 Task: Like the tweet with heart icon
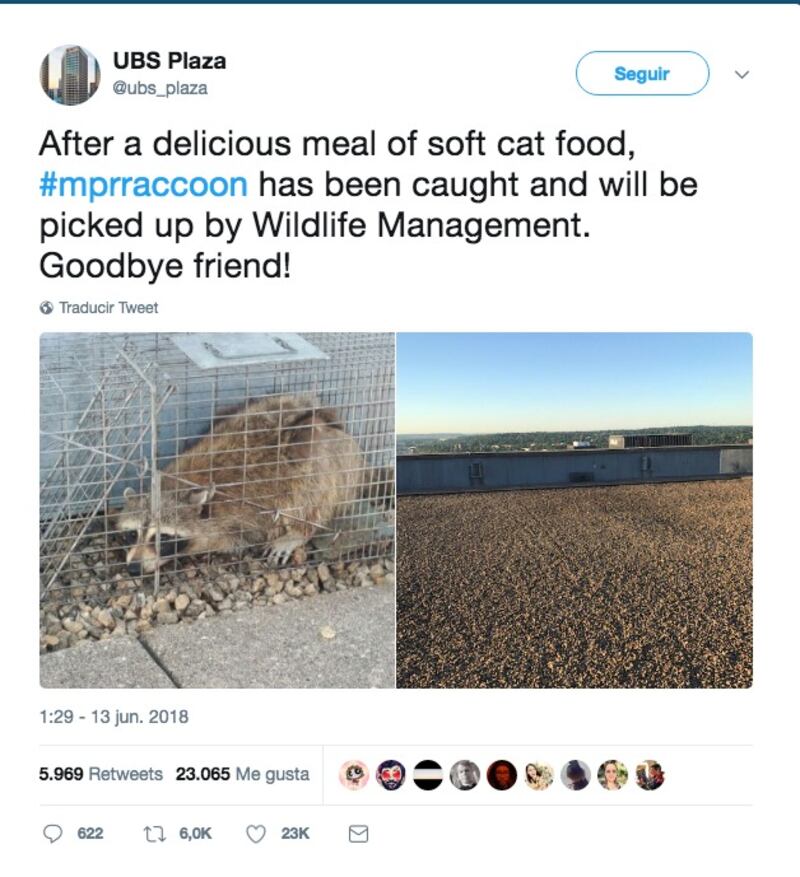(256, 834)
